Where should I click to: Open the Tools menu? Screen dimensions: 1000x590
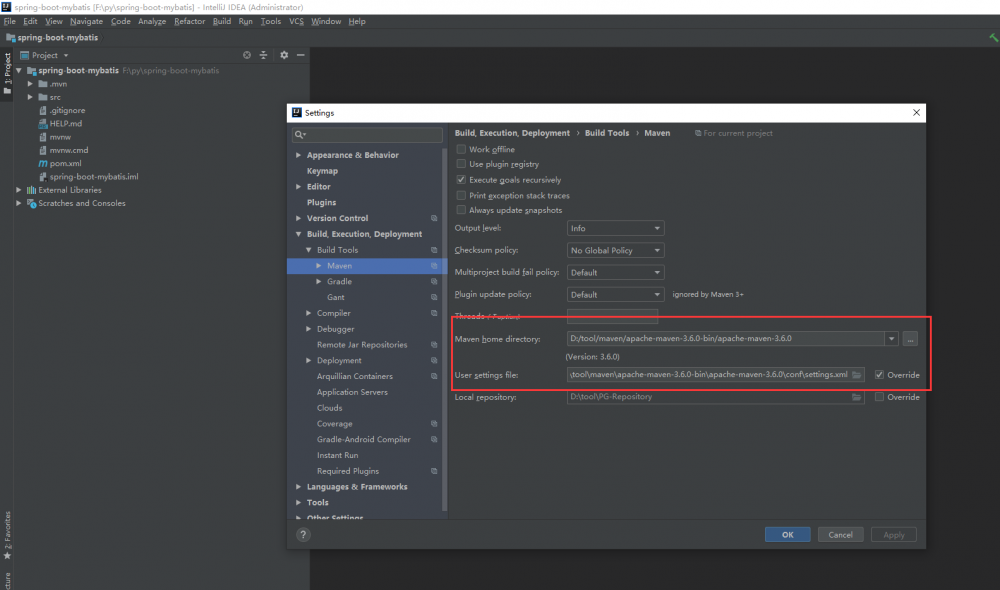[x=270, y=21]
